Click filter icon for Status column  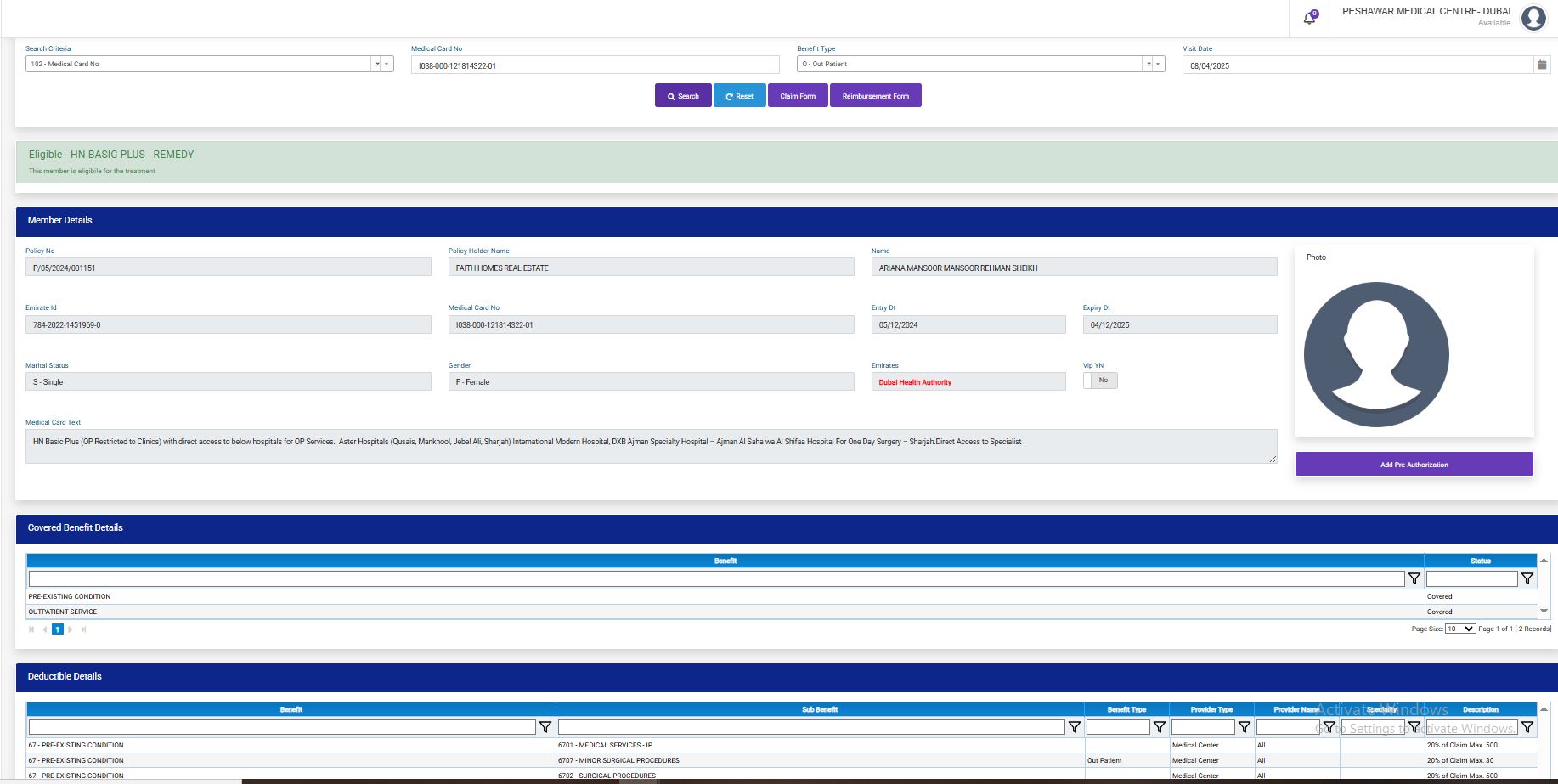1527,578
